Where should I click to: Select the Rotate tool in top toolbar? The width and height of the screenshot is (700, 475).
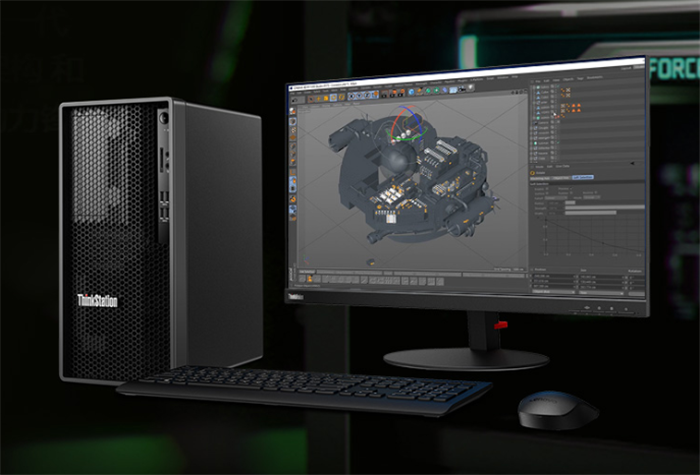pyautogui.click(x=340, y=98)
